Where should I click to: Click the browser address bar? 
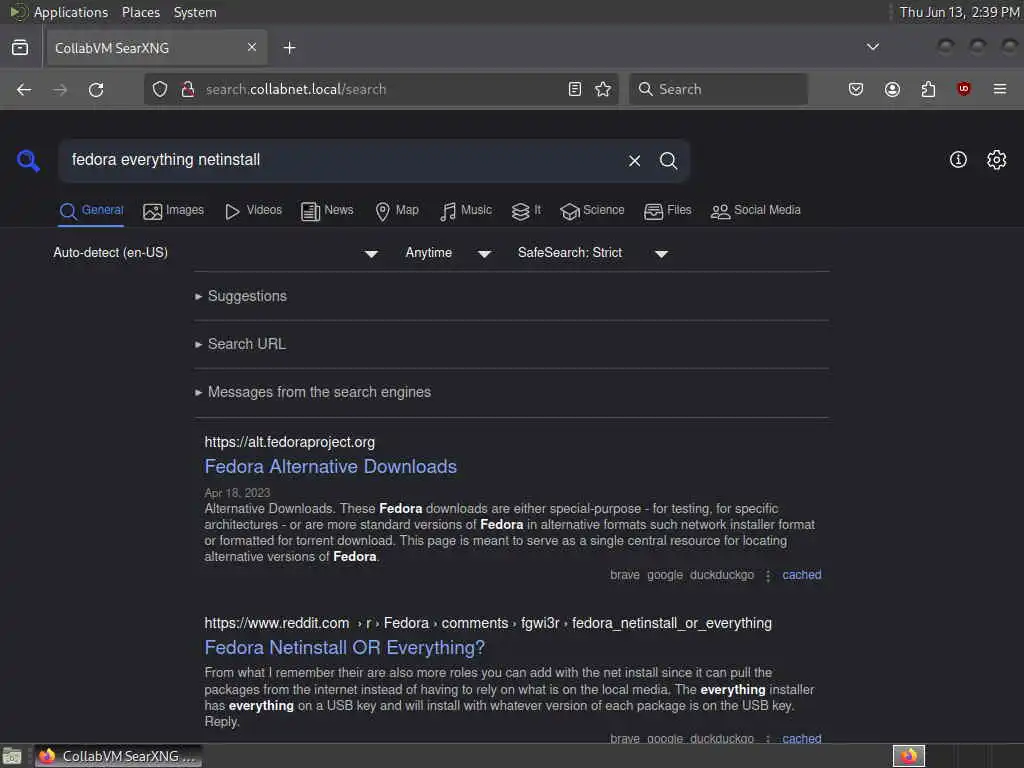pyautogui.click(x=379, y=89)
